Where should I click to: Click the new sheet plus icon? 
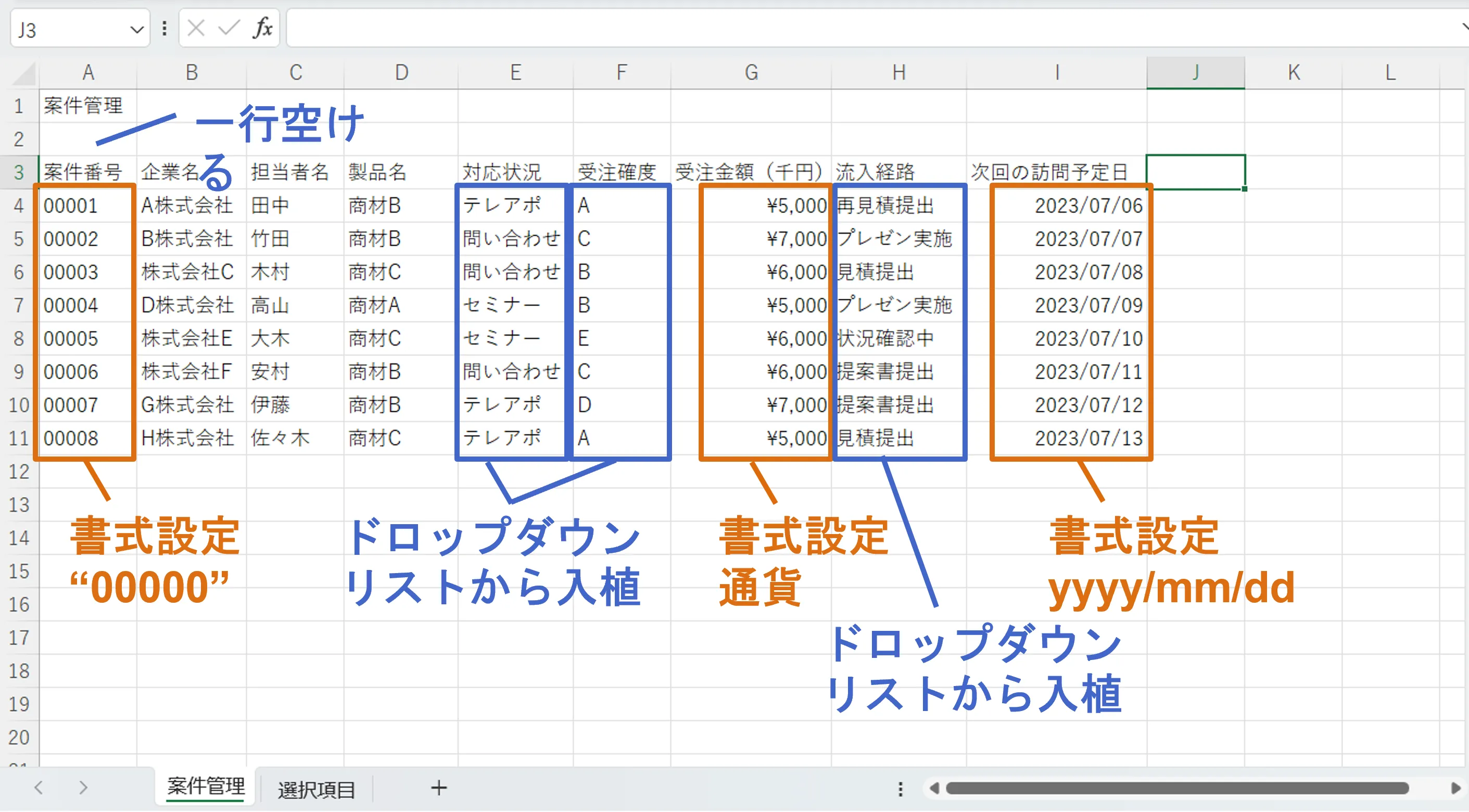[438, 788]
